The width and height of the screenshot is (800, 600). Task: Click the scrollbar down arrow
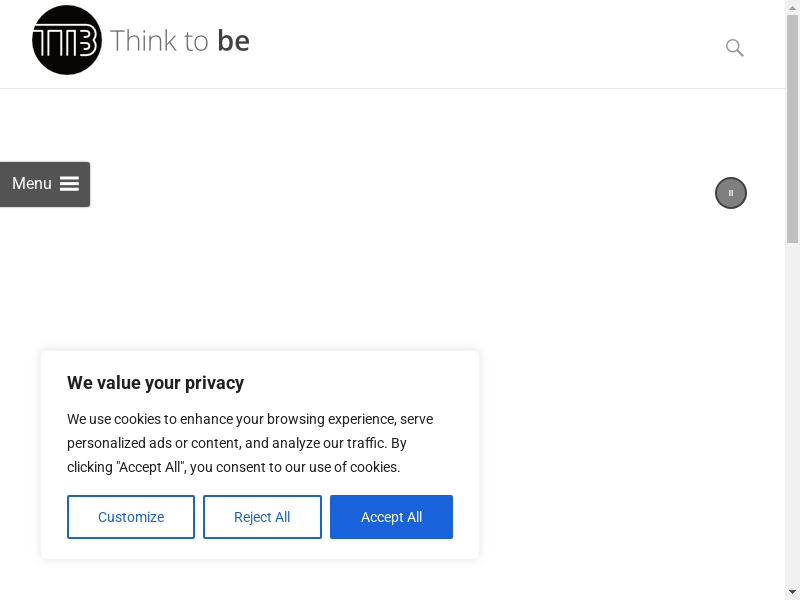792,591
